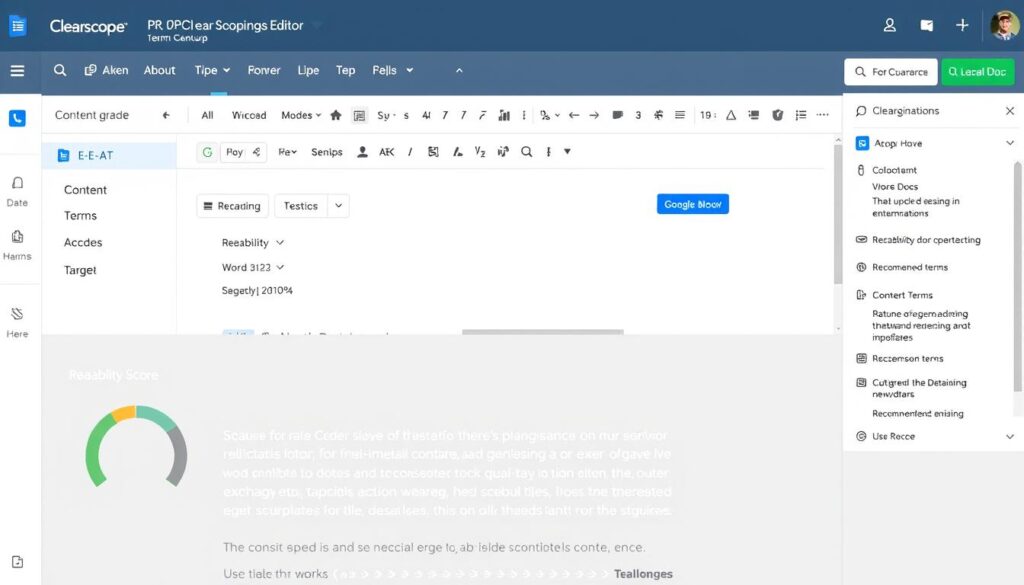
Task: Click the bar chart toolbar icon
Action: [504, 115]
